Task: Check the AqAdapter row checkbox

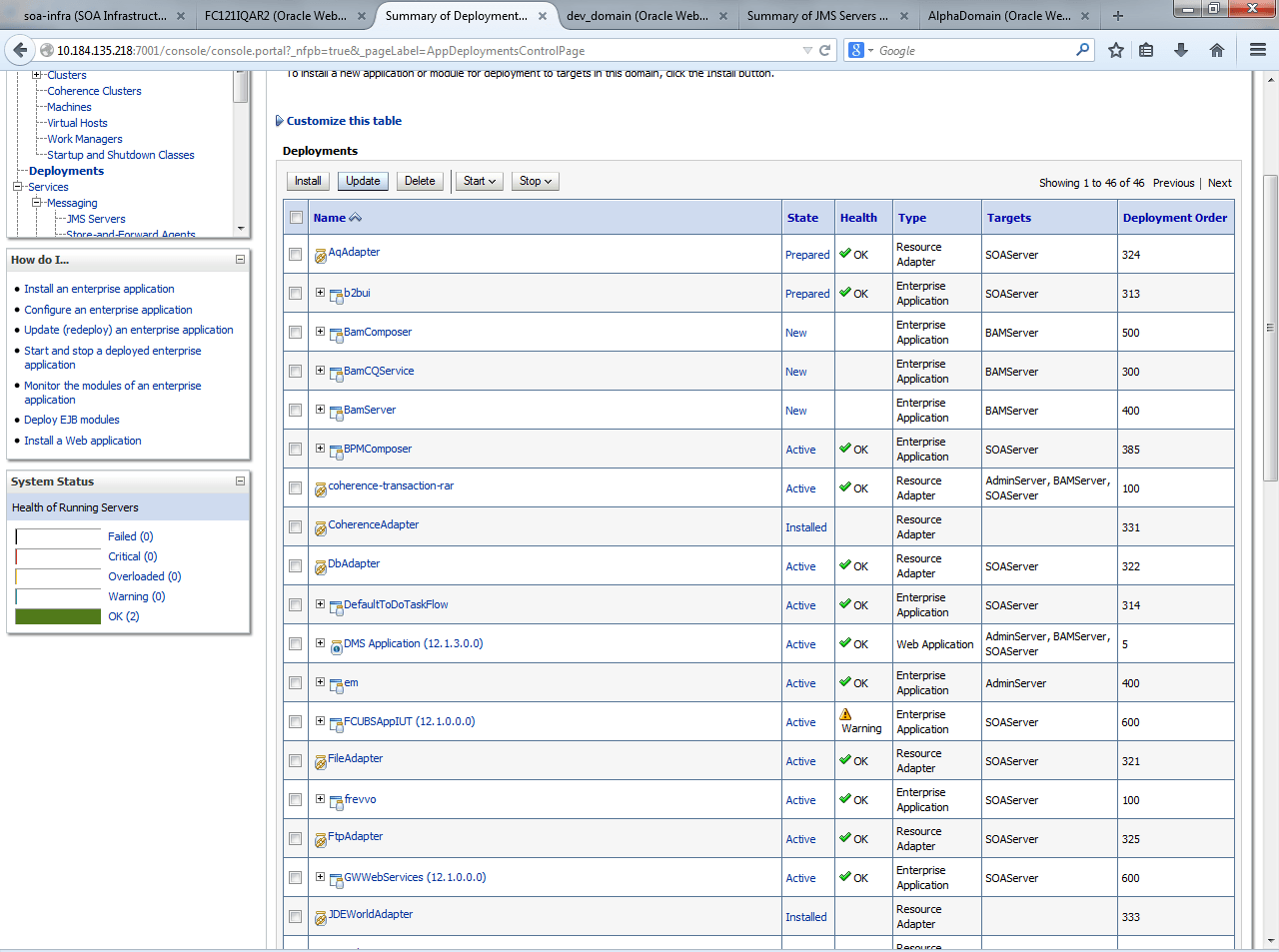Action: [x=295, y=255]
